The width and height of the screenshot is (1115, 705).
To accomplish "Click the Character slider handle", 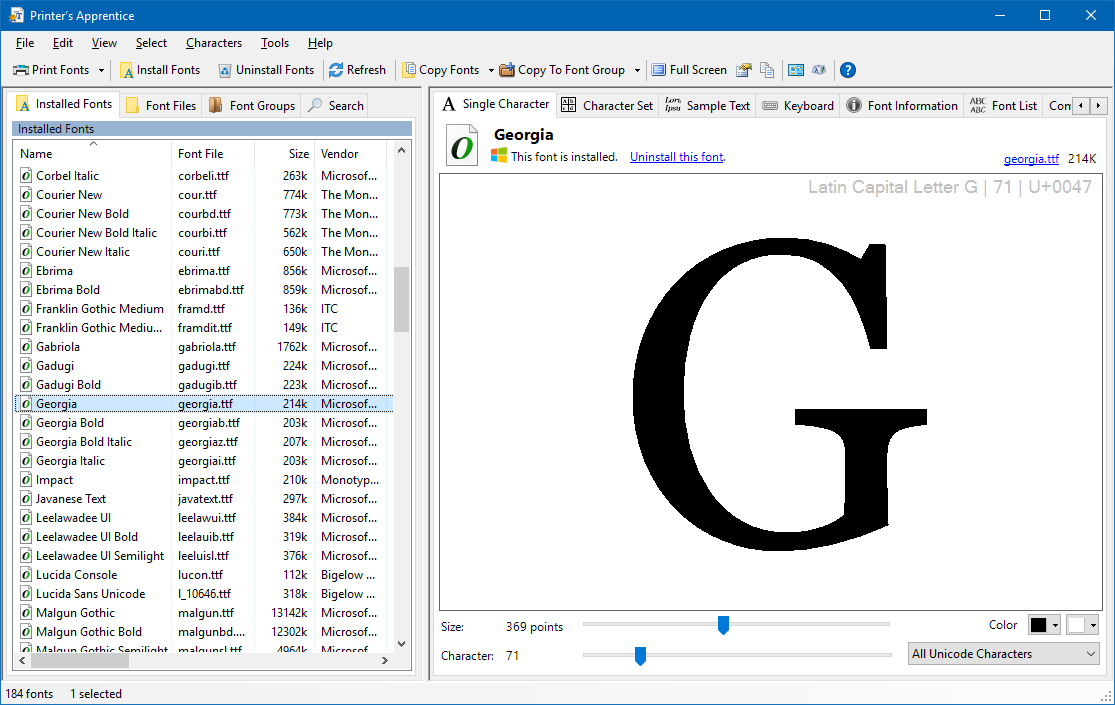I will point(640,656).
